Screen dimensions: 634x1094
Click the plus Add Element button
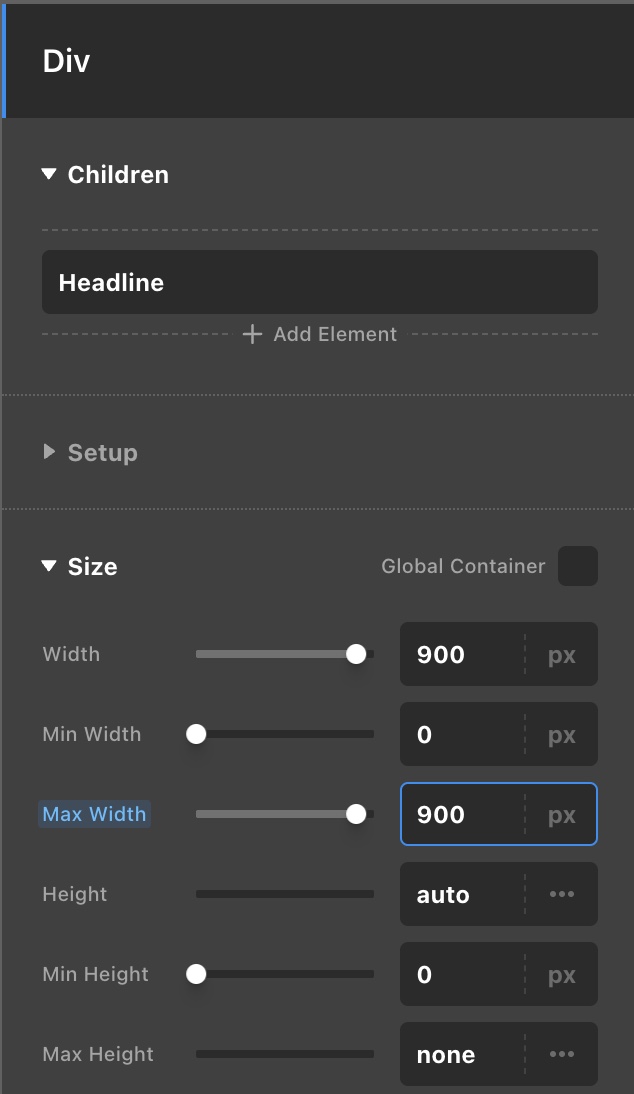[320, 335]
